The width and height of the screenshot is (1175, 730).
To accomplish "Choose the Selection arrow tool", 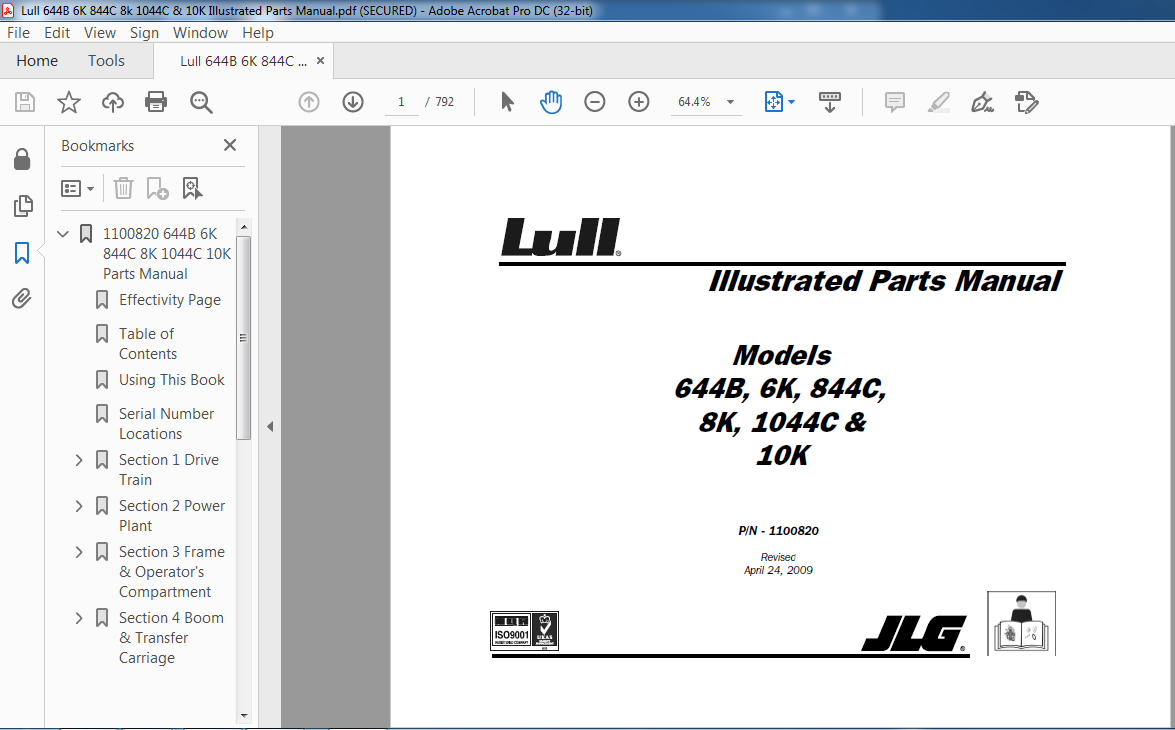I will (507, 102).
